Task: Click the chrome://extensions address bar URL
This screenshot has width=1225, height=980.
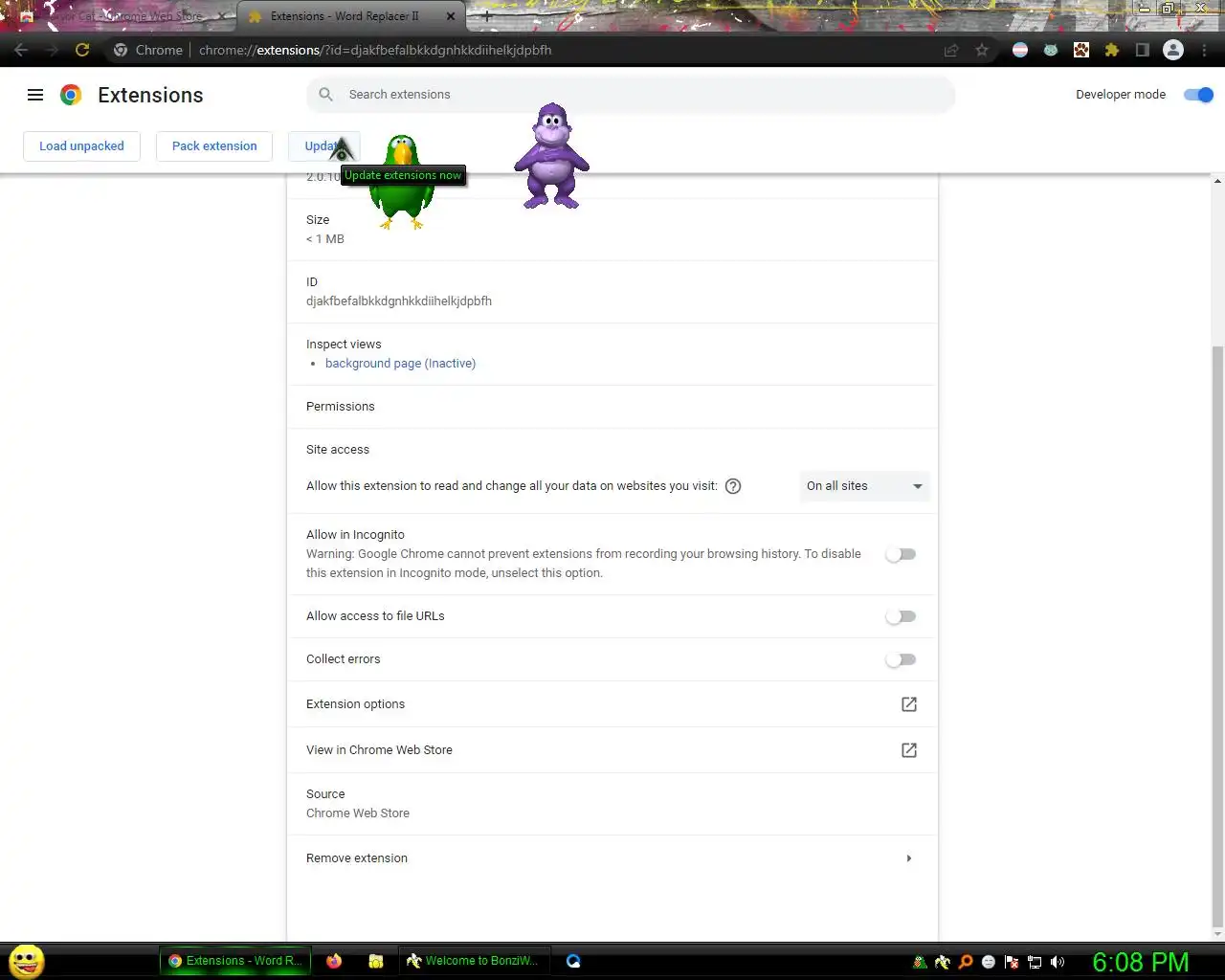Action: click(x=375, y=50)
